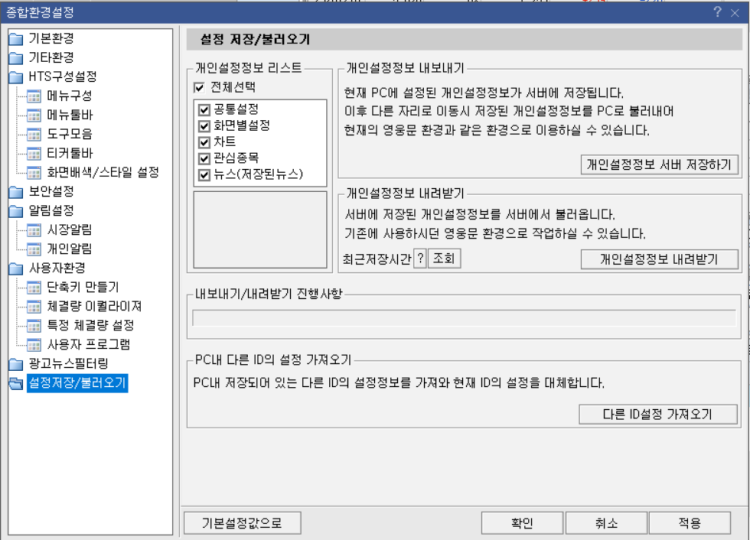Open 개인알림 settings

69,249
